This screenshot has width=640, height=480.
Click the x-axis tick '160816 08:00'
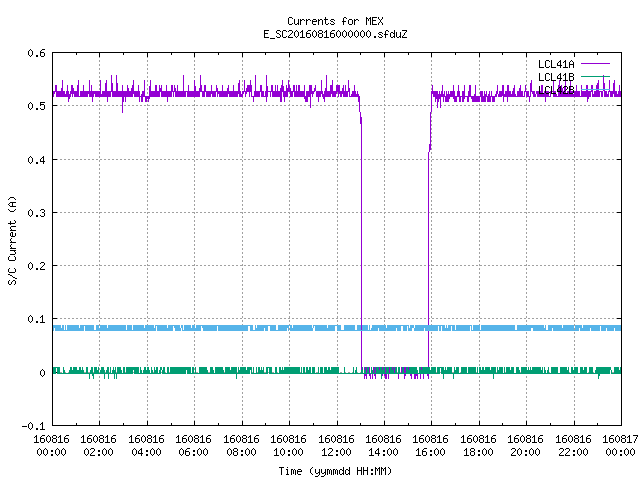click(x=241, y=446)
